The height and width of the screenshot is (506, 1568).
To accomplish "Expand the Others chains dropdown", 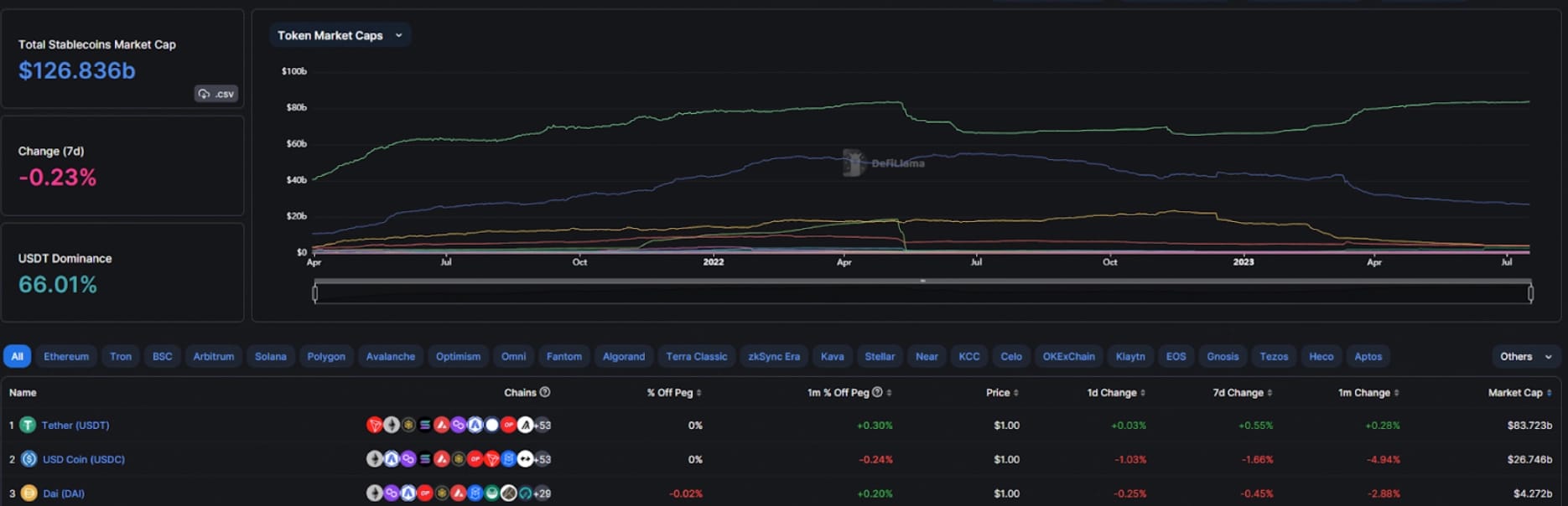I will 1526,356.
